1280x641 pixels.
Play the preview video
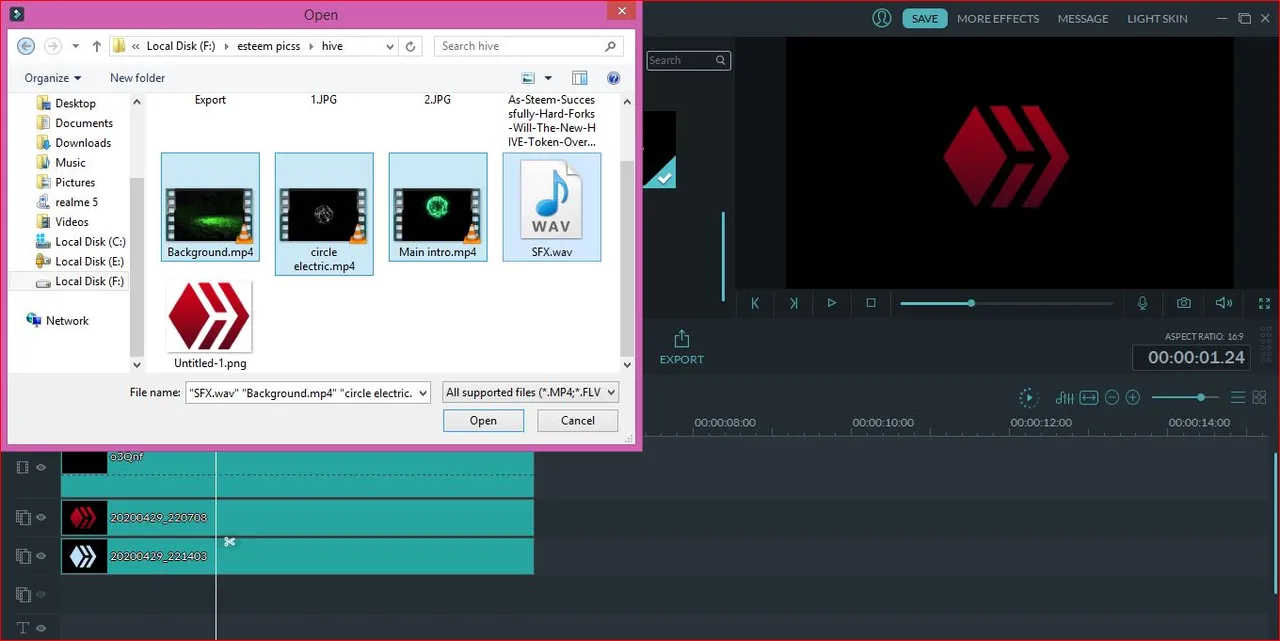pos(831,303)
